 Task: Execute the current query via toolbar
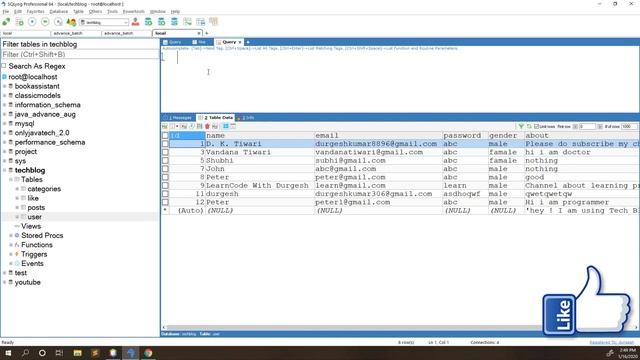(x=32, y=22)
